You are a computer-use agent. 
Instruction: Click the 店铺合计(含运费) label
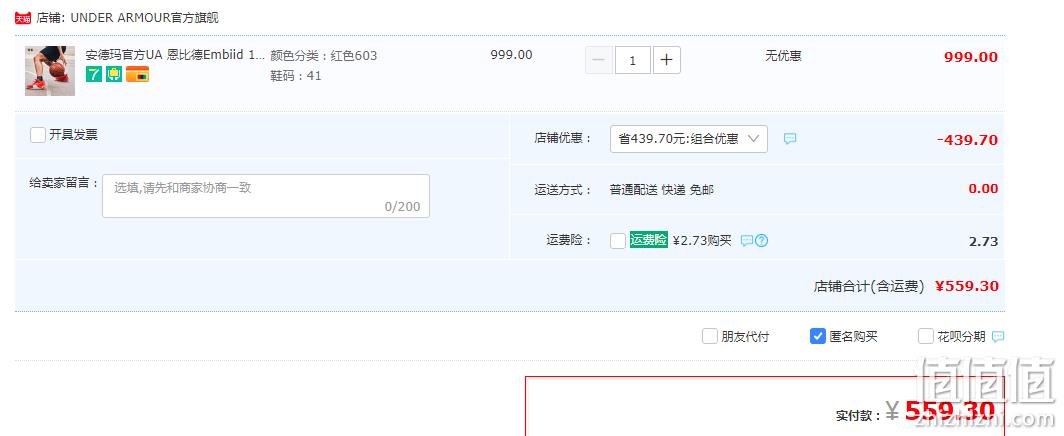pos(869,287)
